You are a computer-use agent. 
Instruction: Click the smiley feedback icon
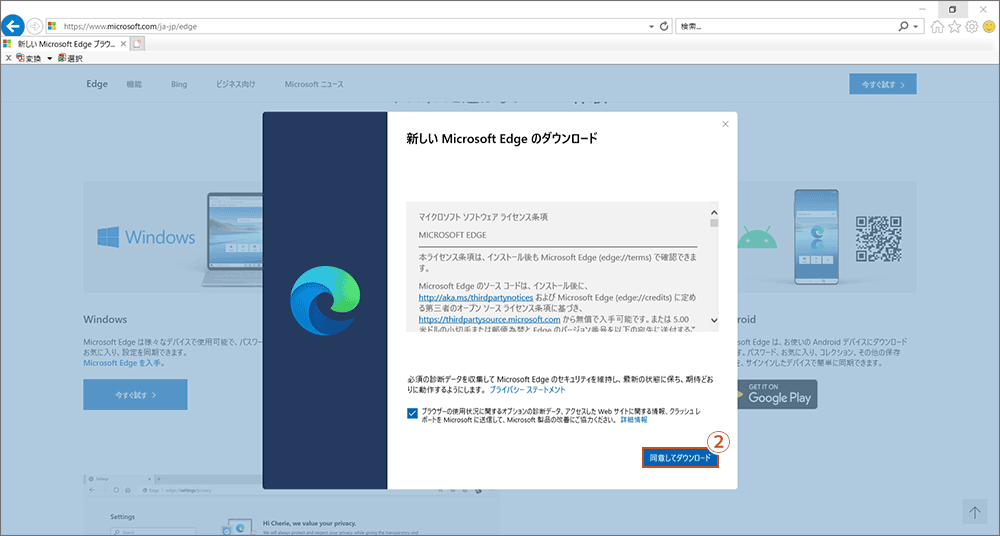(989, 26)
